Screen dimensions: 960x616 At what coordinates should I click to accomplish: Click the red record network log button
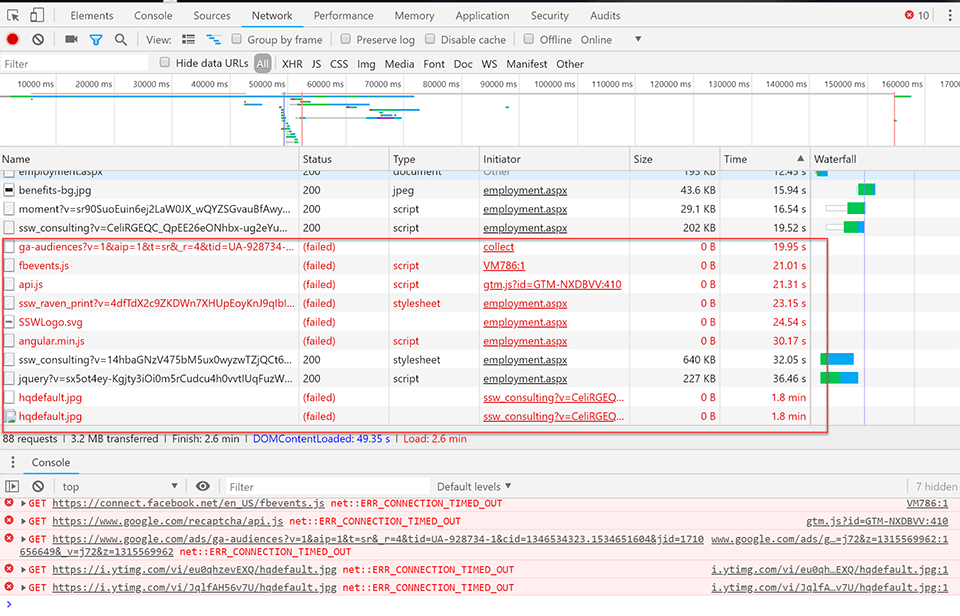tap(13, 40)
